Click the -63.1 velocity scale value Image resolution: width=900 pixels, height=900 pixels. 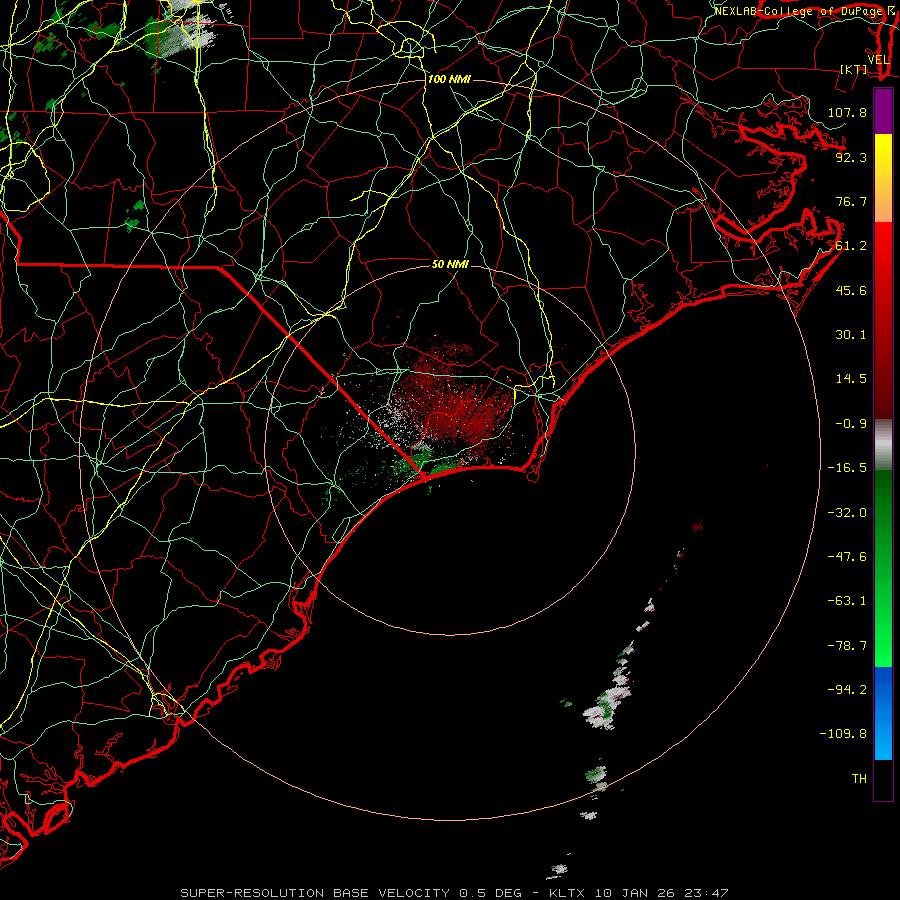click(847, 601)
